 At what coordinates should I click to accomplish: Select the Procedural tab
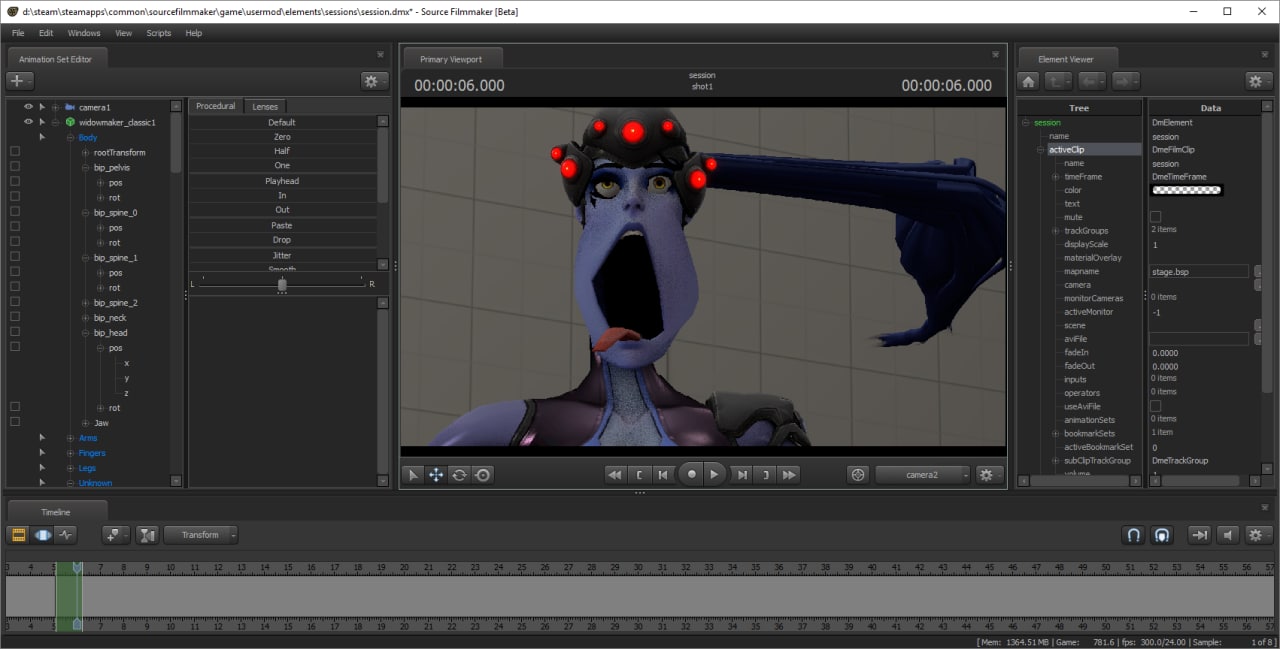click(x=216, y=106)
